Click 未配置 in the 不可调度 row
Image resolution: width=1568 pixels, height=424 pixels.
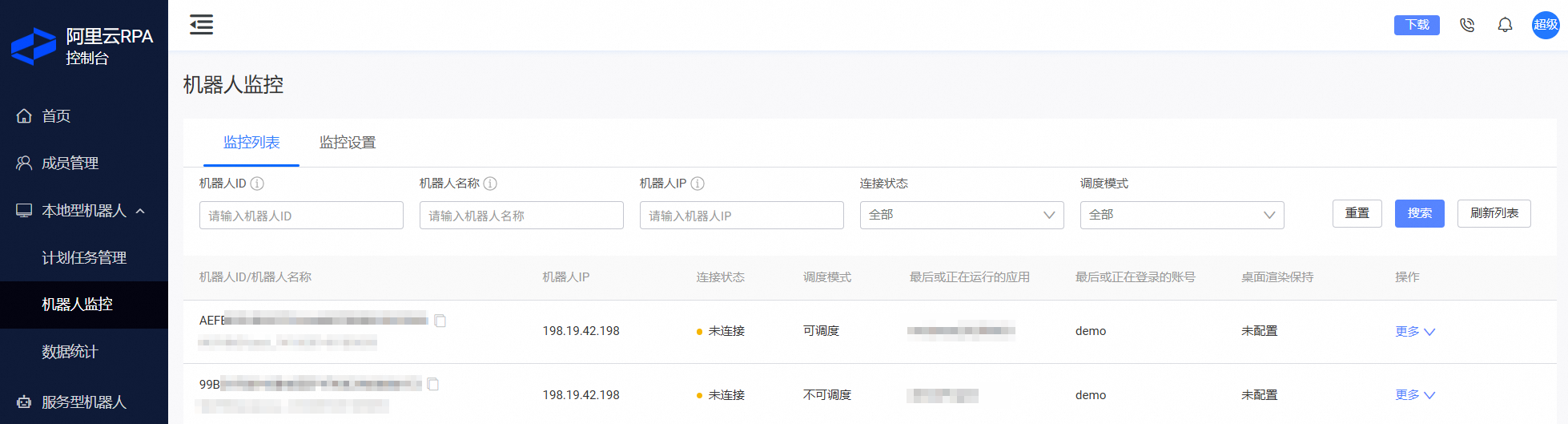pyautogui.click(x=1260, y=395)
